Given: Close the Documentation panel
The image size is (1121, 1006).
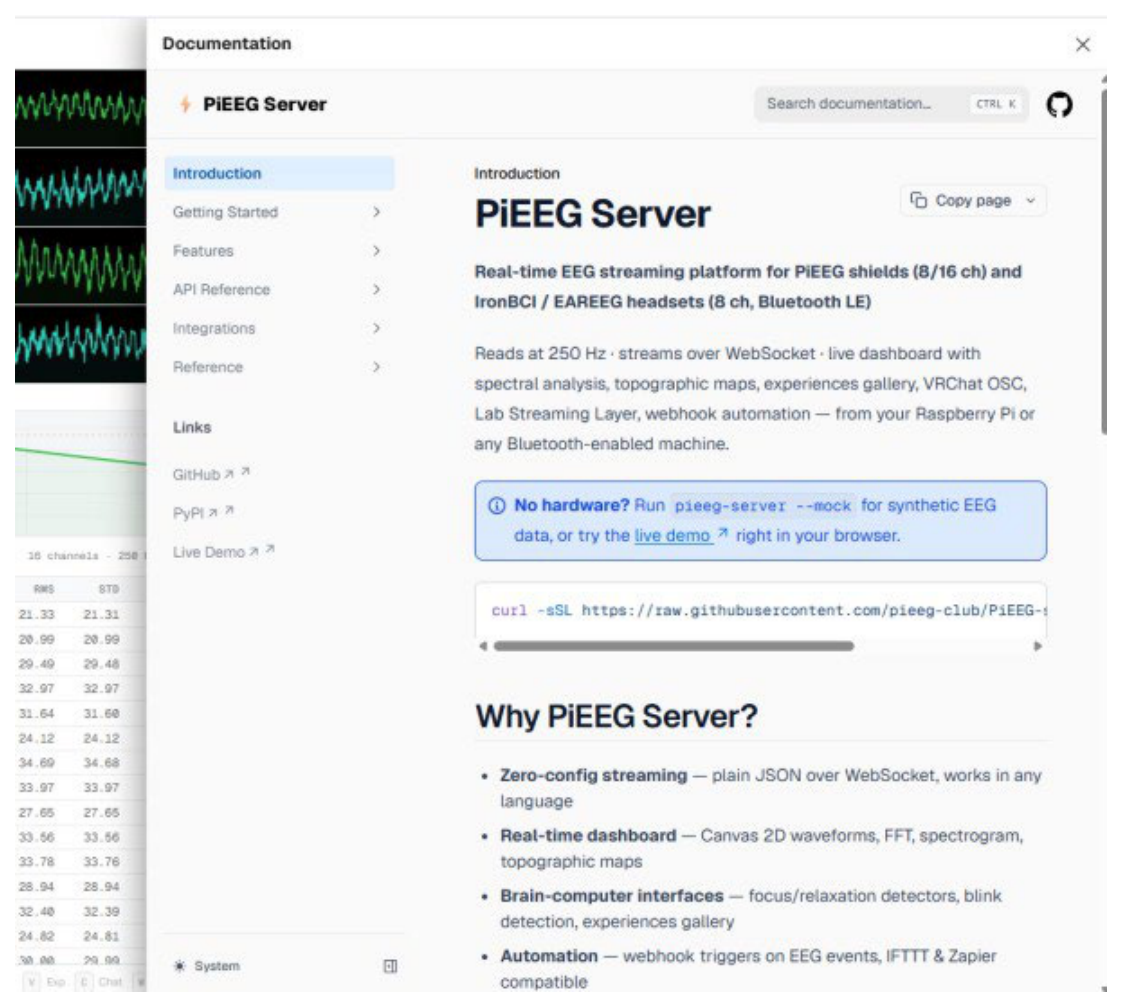Looking at the screenshot, I should coord(1082,44).
